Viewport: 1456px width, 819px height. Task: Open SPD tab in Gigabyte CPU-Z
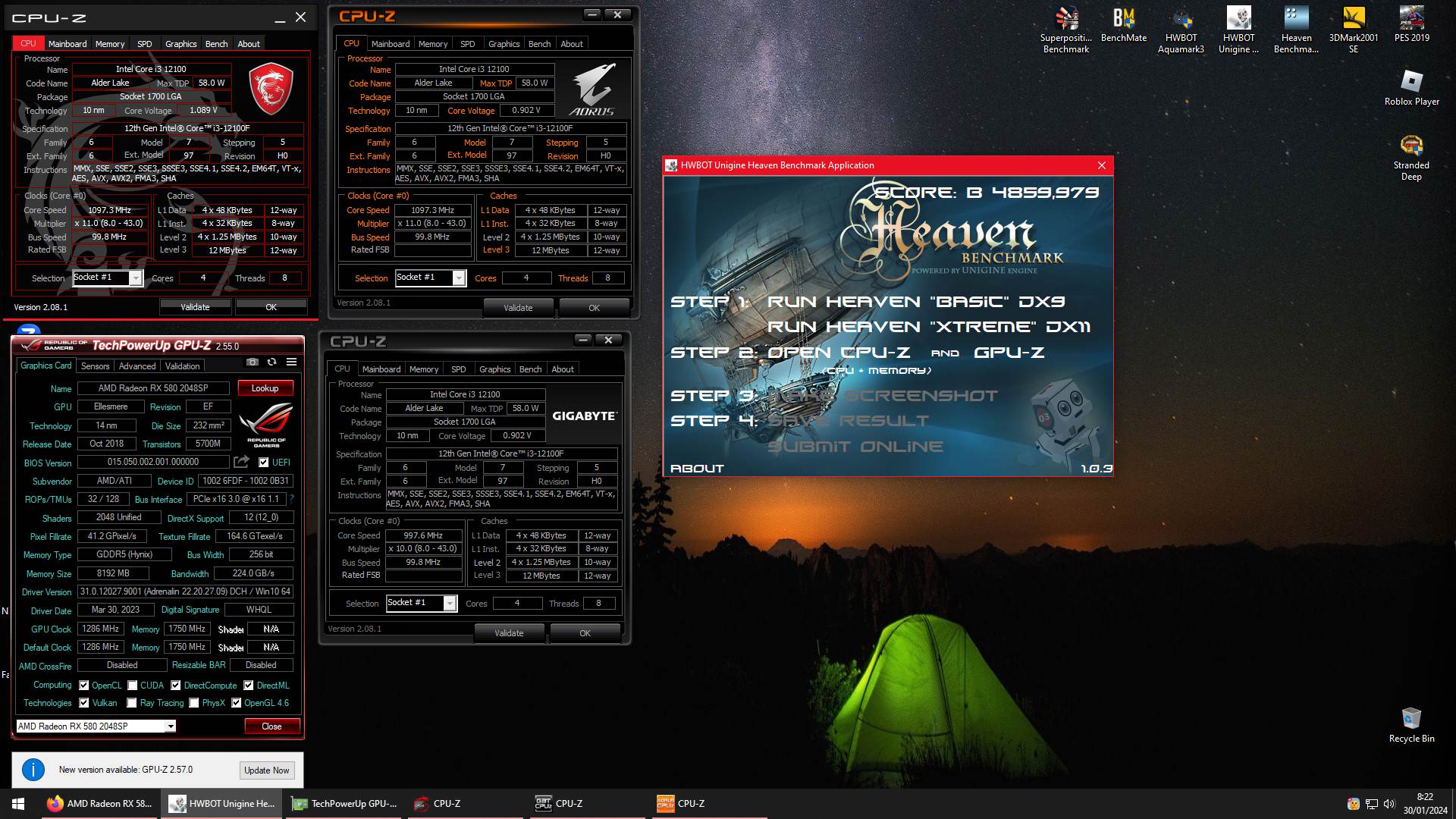click(x=459, y=369)
